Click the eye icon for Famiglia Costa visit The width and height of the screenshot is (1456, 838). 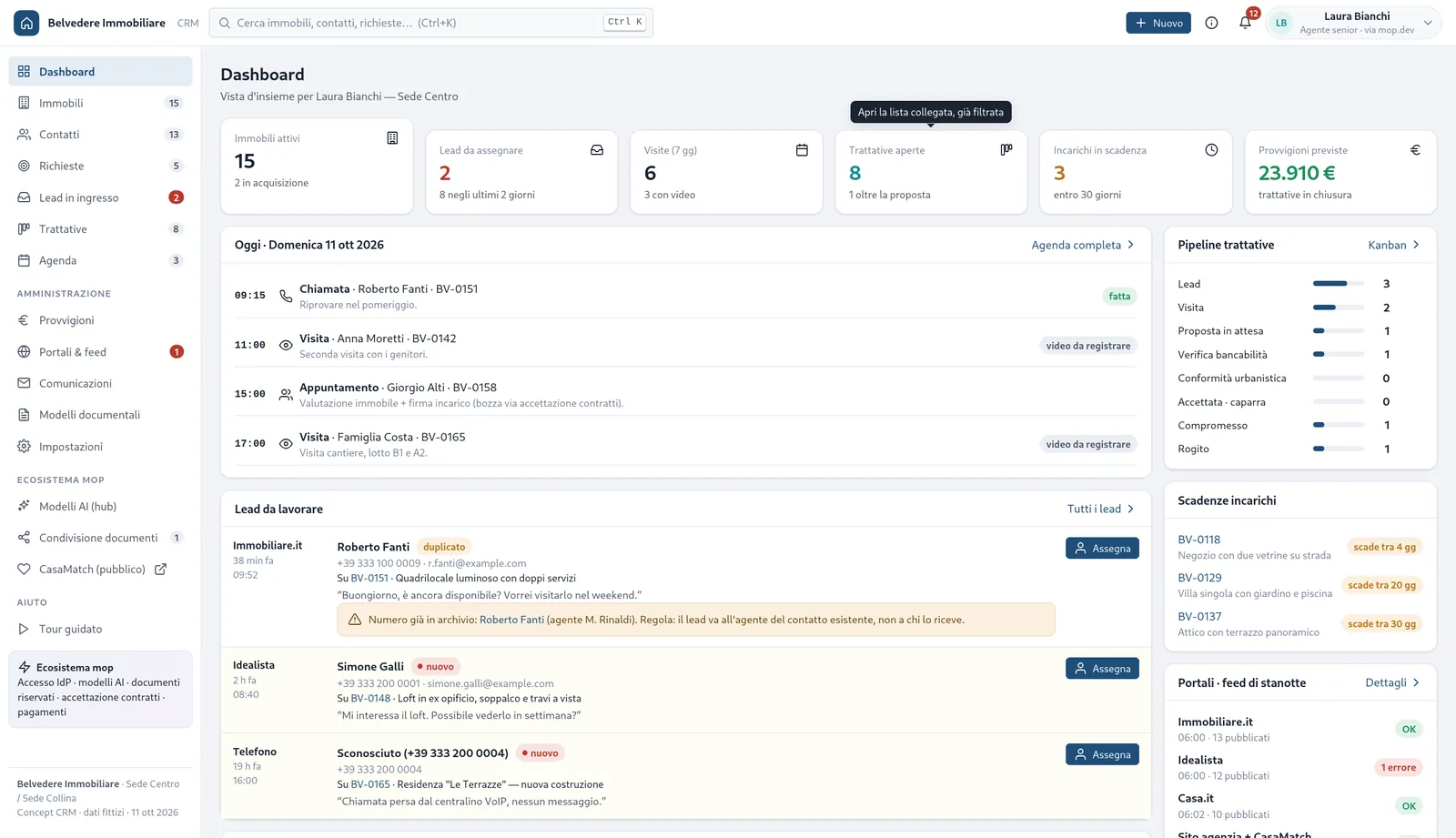pos(286,444)
